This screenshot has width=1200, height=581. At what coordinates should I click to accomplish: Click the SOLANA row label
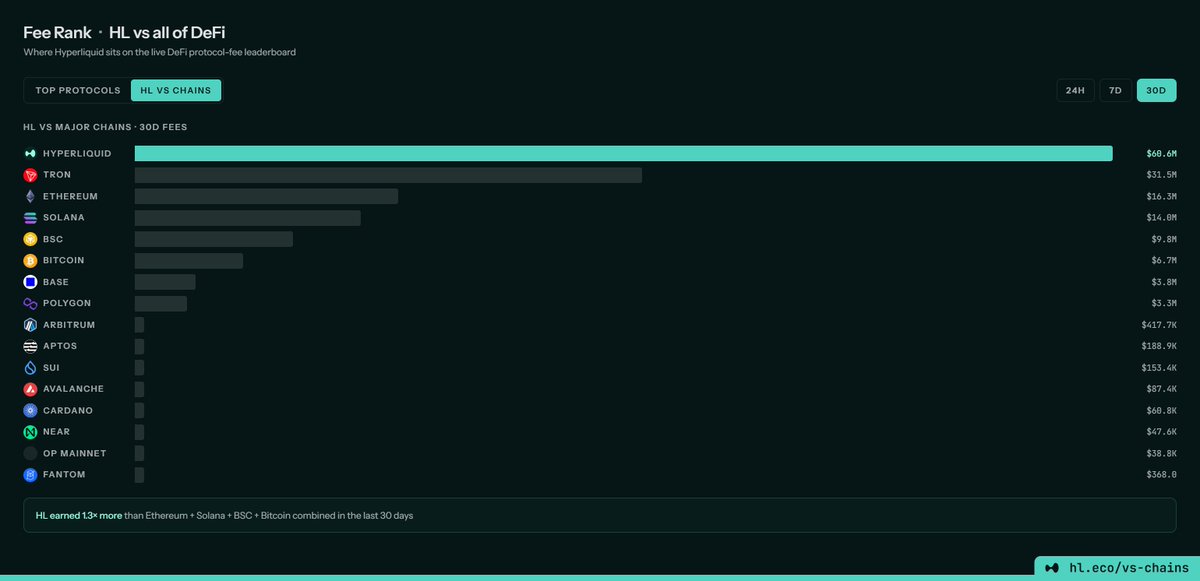(x=64, y=218)
